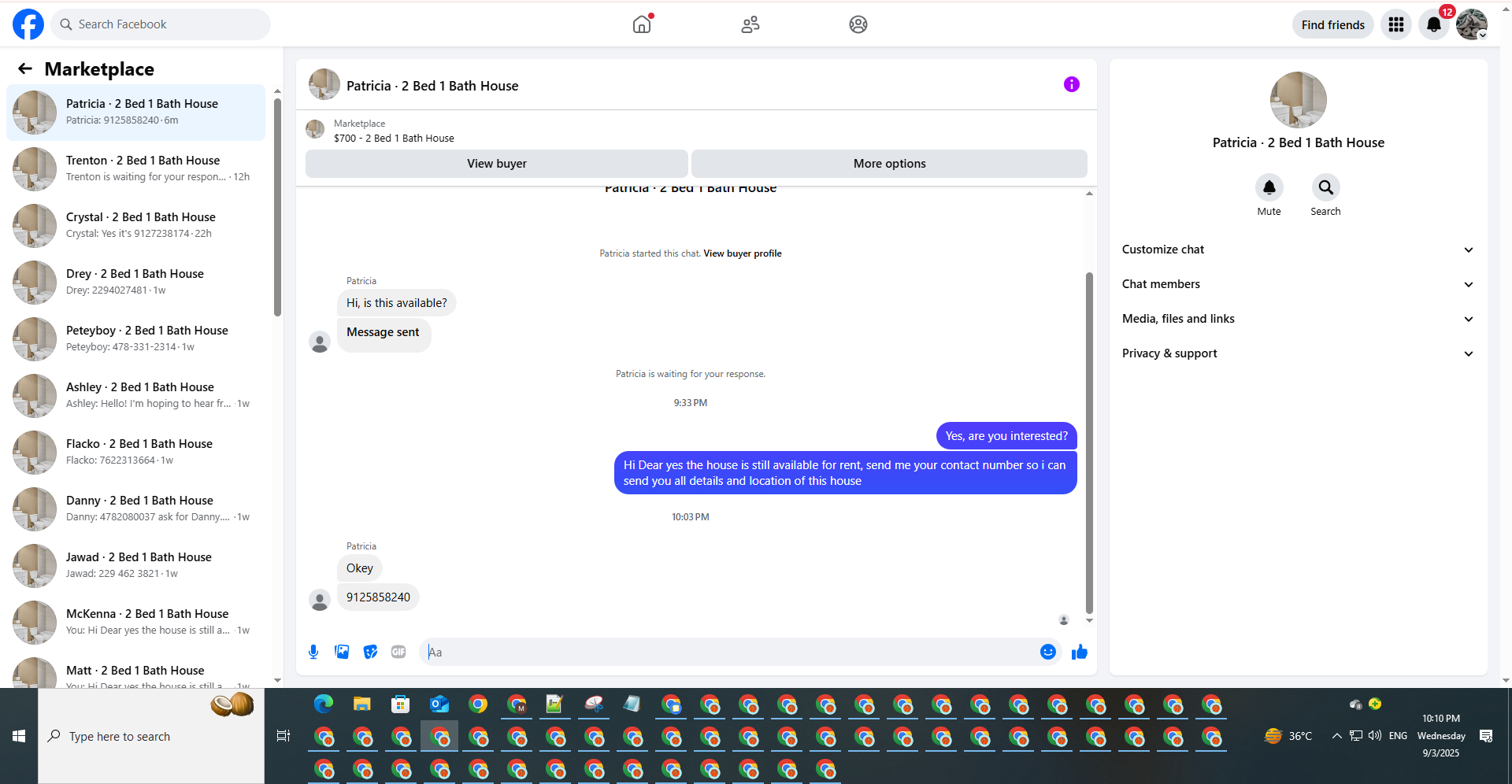Click Patricia's large profile picture in right panel
Image resolution: width=1512 pixels, height=784 pixels.
coord(1299,100)
